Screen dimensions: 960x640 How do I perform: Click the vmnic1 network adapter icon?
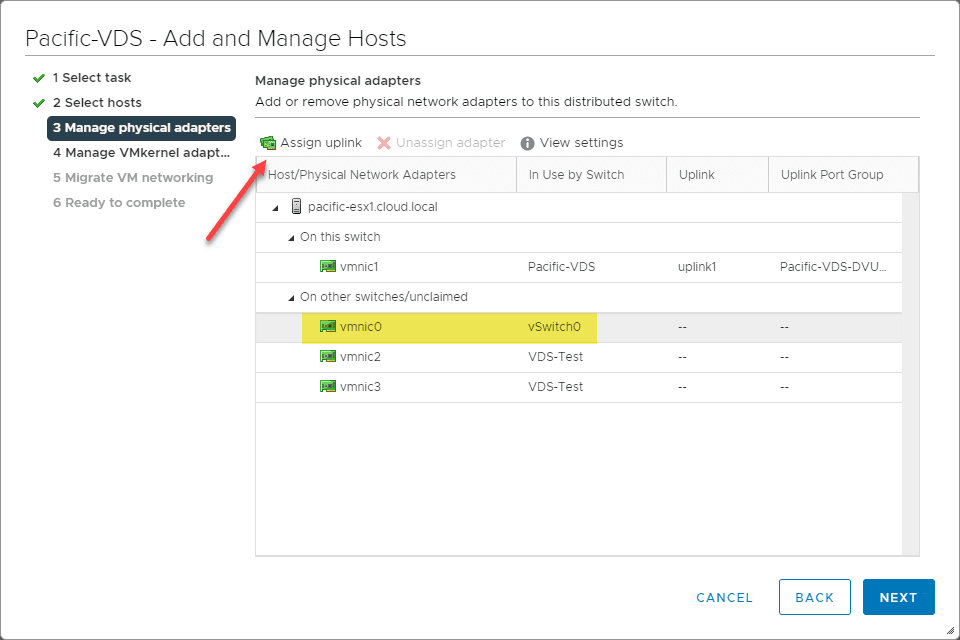click(x=327, y=267)
